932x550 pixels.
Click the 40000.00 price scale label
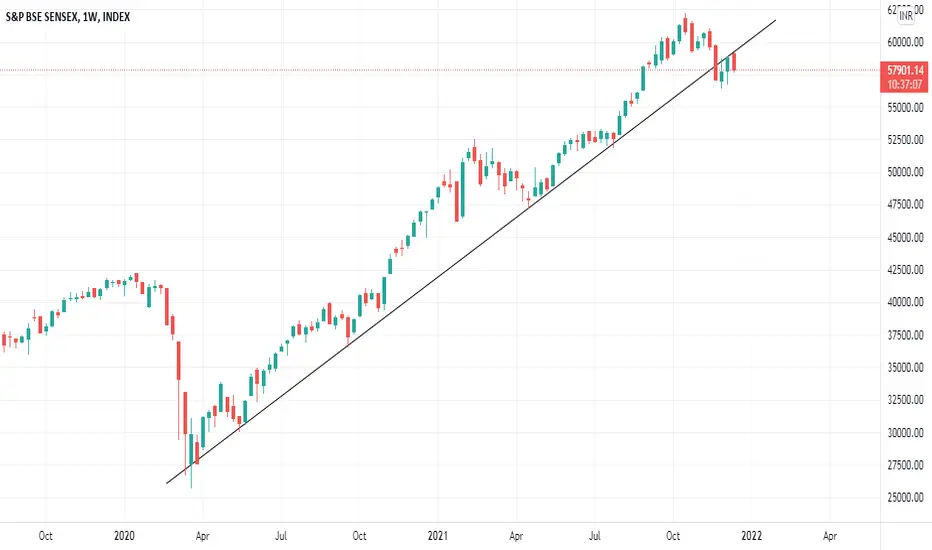pos(906,302)
